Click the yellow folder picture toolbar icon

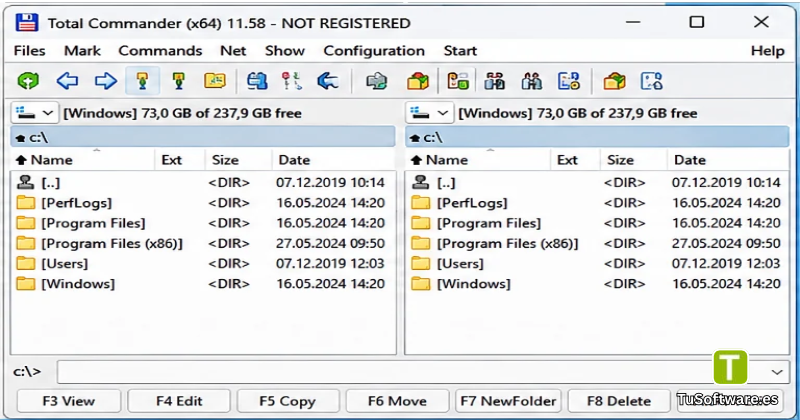215,81
